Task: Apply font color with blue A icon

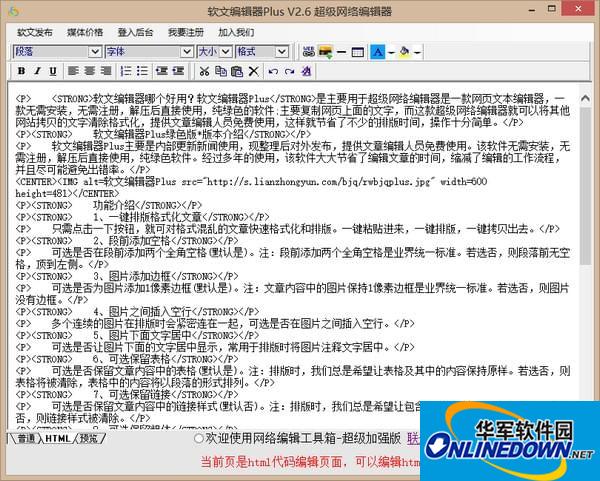Action: (x=378, y=52)
